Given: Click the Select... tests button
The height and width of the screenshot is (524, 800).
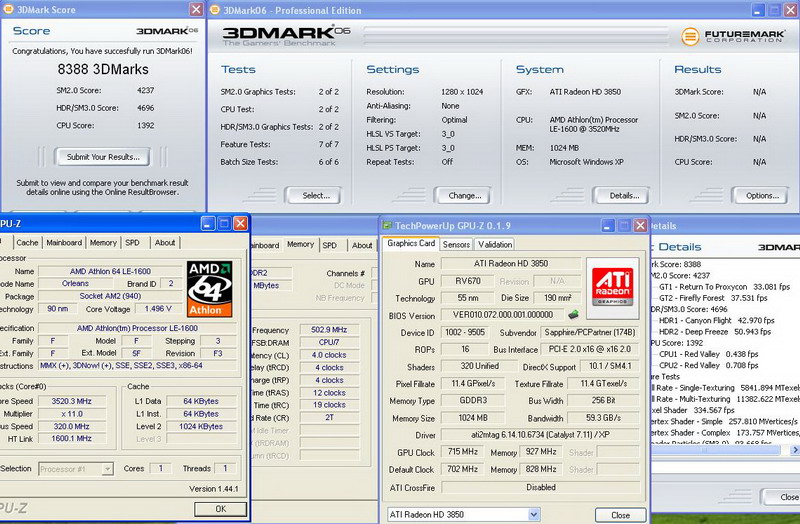Looking at the screenshot, I should click(x=313, y=195).
